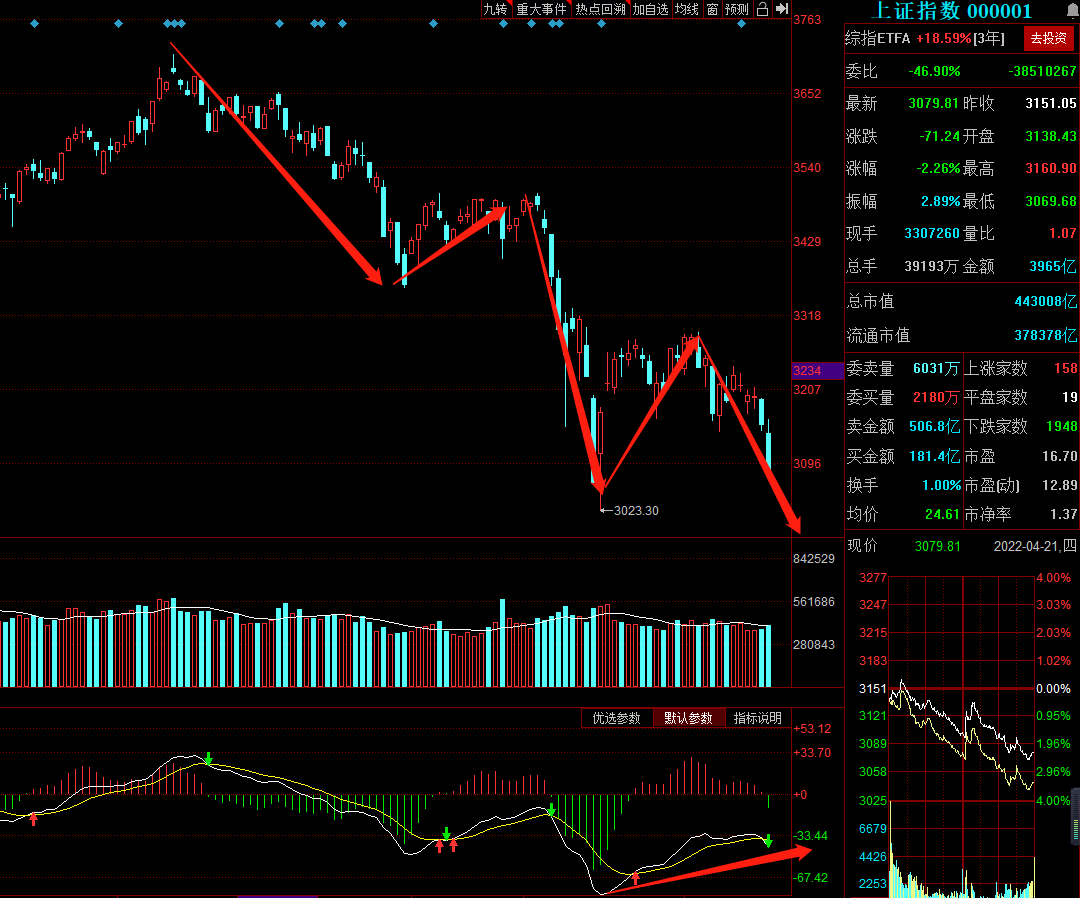Click the 842529 volume axis label
Screen dimensions: 1080x898
[813, 558]
